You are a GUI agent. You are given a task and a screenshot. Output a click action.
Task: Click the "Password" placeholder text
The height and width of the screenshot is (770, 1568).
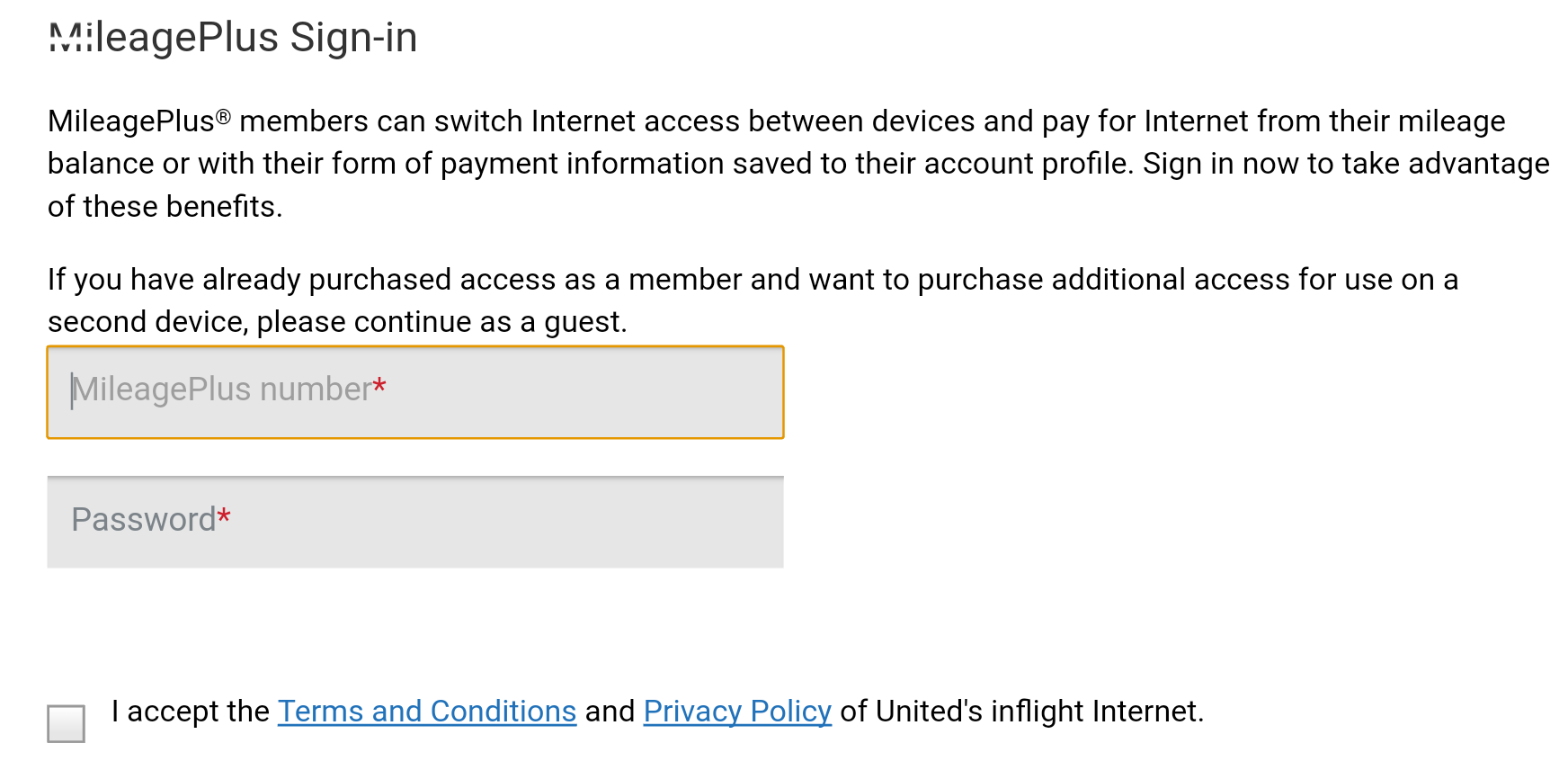[143, 520]
